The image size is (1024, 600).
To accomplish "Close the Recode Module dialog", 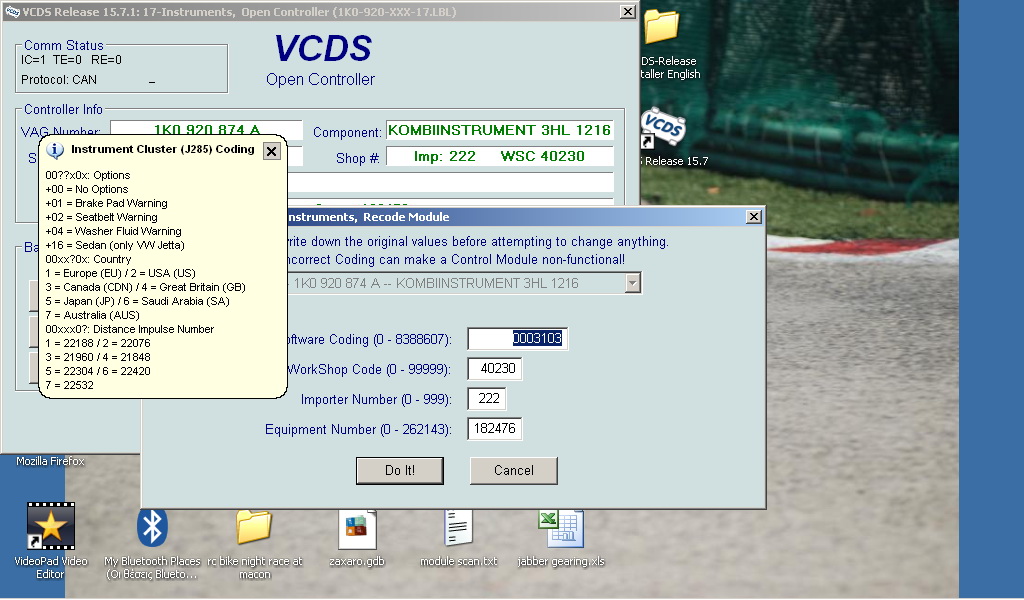I will (x=754, y=217).
